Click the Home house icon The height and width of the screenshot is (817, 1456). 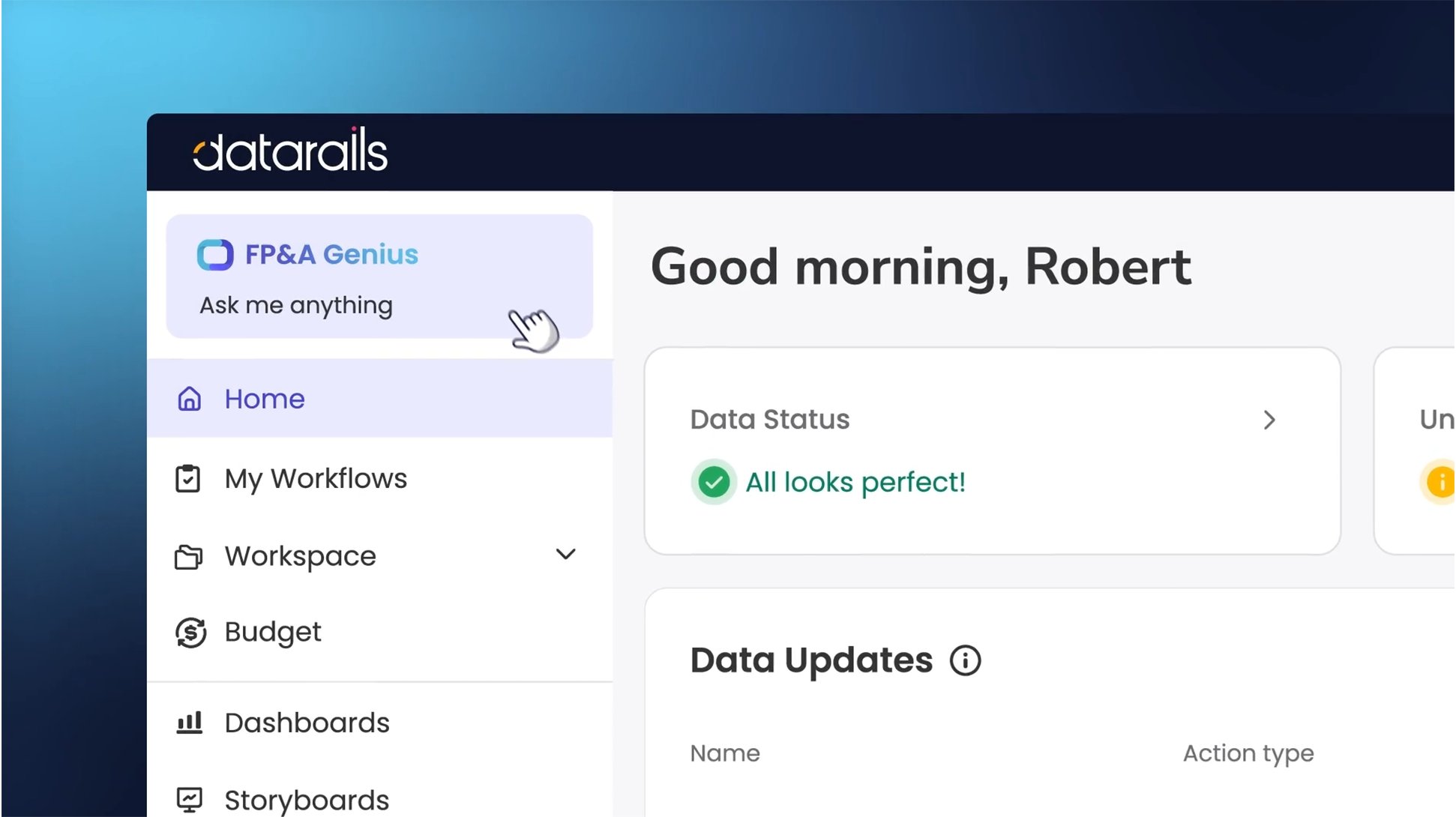point(189,399)
